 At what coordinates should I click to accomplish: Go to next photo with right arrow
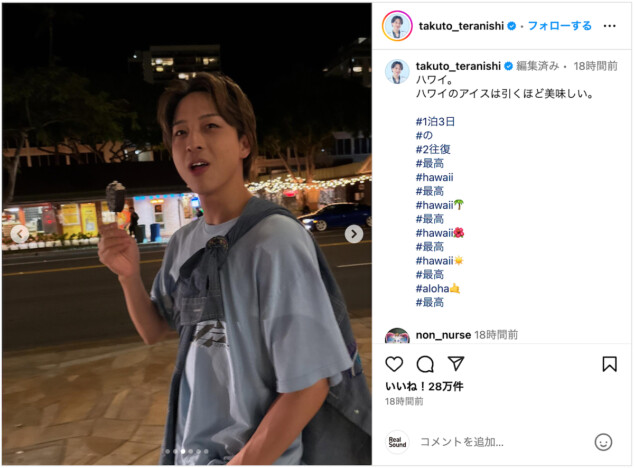pyautogui.click(x=354, y=234)
